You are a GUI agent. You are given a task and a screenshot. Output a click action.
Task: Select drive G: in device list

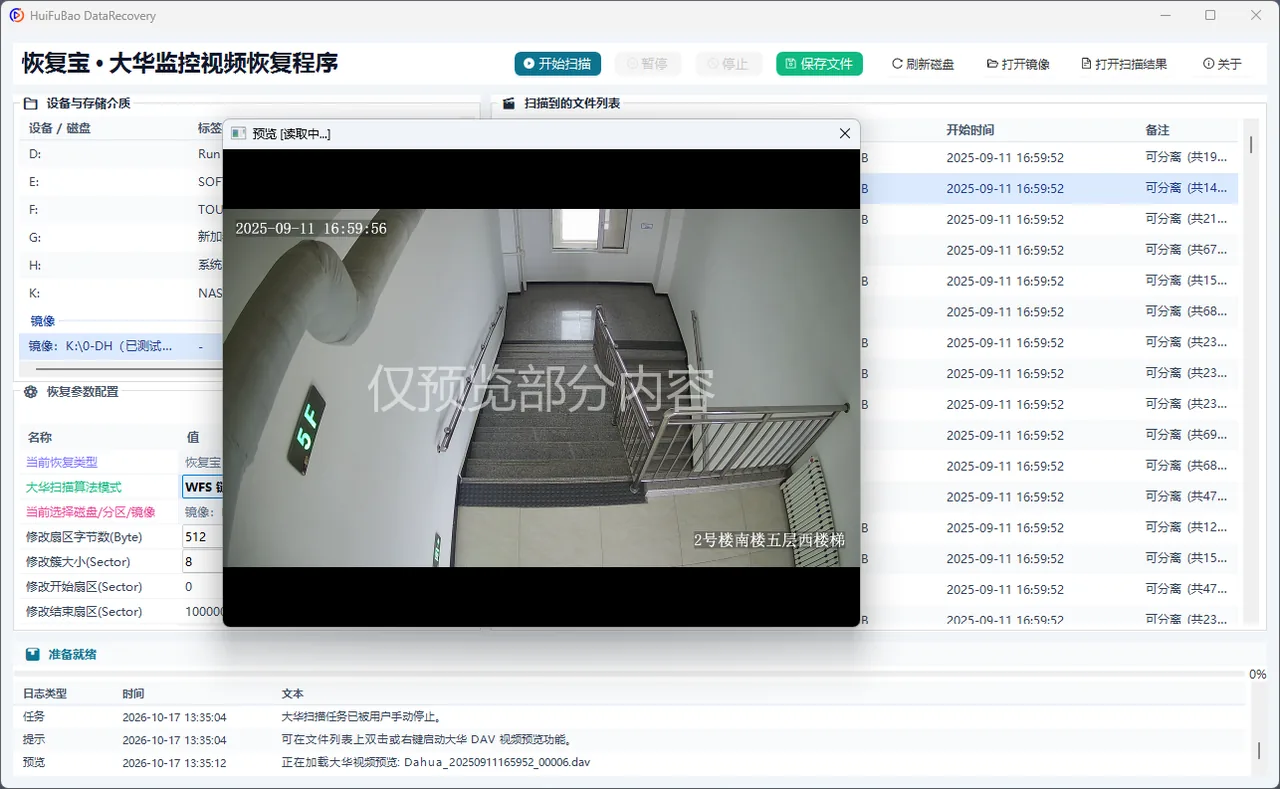pos(121,238)
